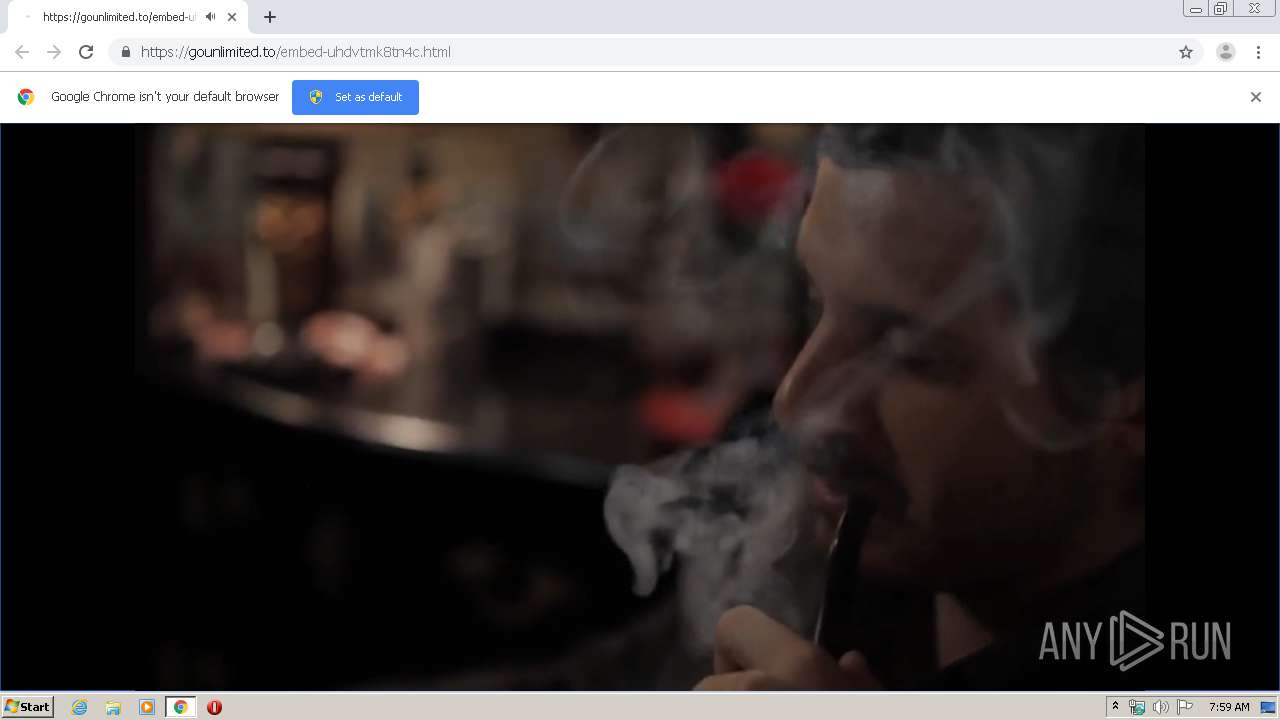Click the Show desktop button
Screen dimensions: 1280x720
click(x=1269, y=707)
